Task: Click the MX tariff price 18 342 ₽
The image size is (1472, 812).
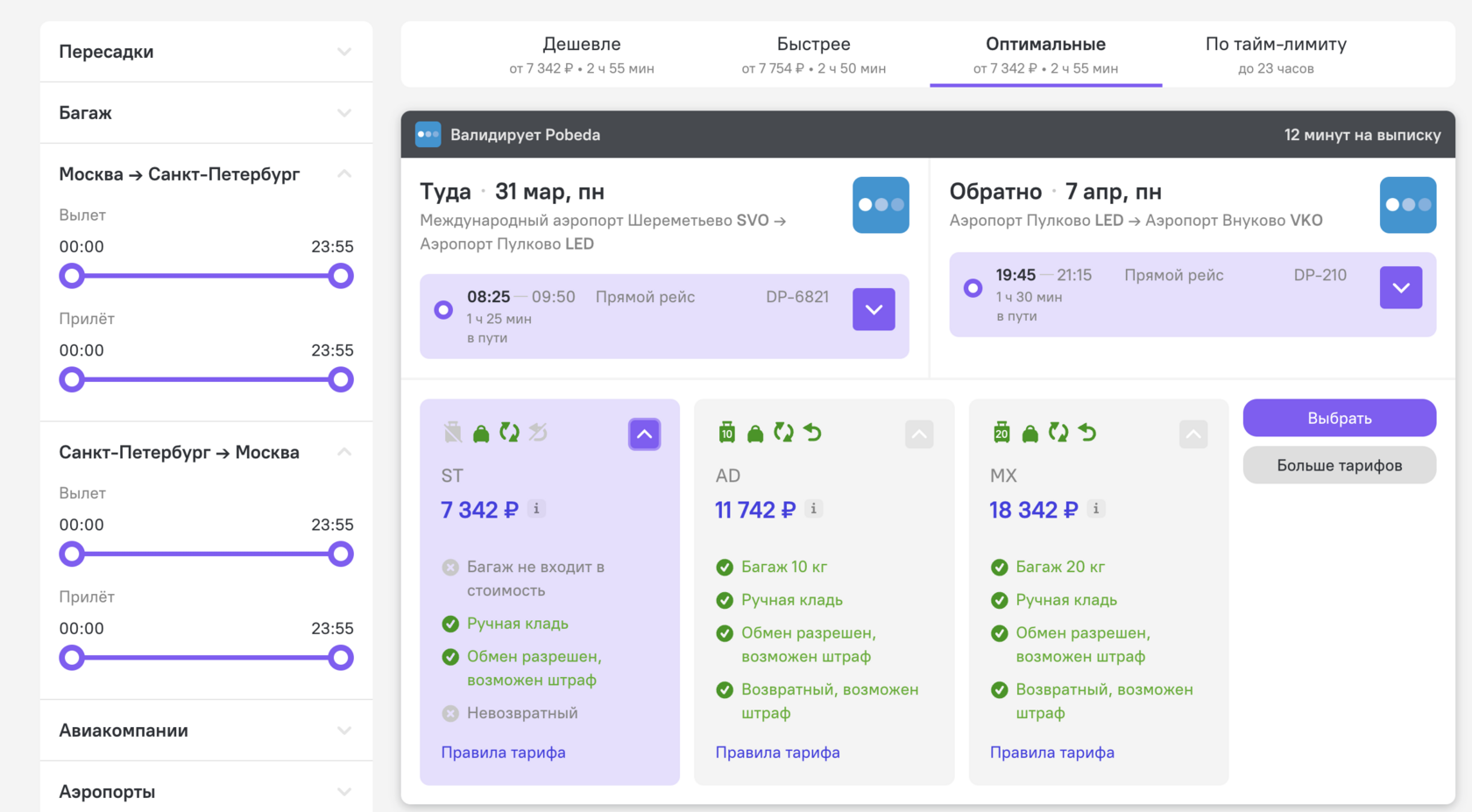Action: (x=1033, y=510)
